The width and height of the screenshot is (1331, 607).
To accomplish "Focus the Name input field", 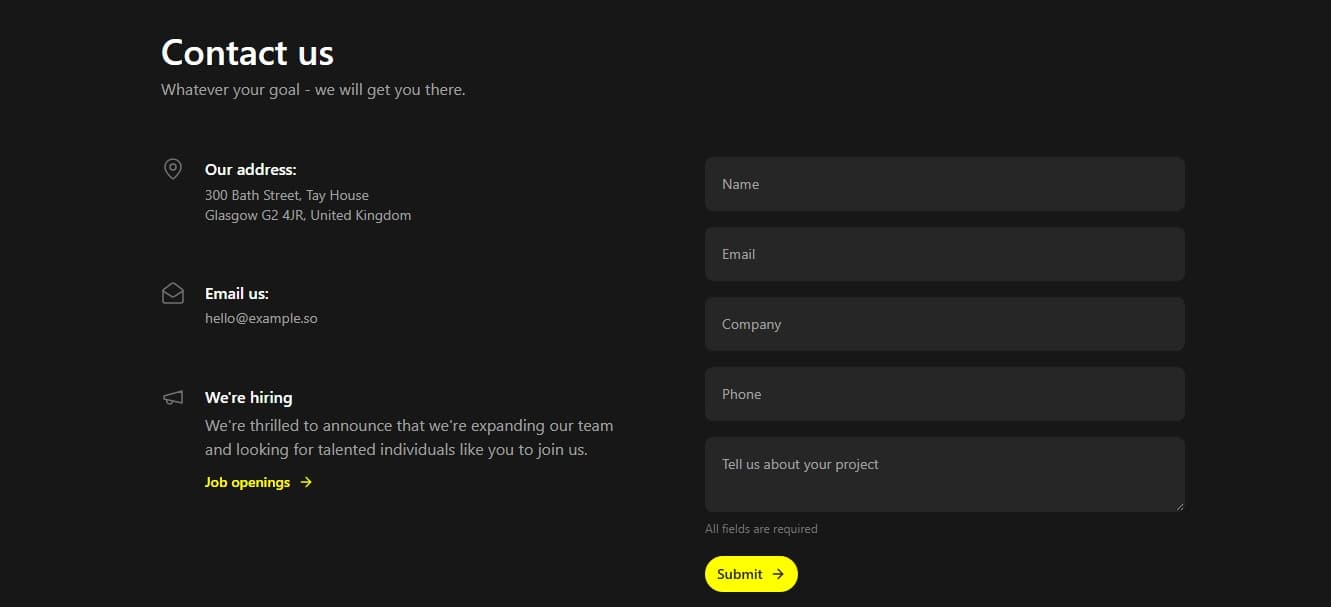I will 944,184.
